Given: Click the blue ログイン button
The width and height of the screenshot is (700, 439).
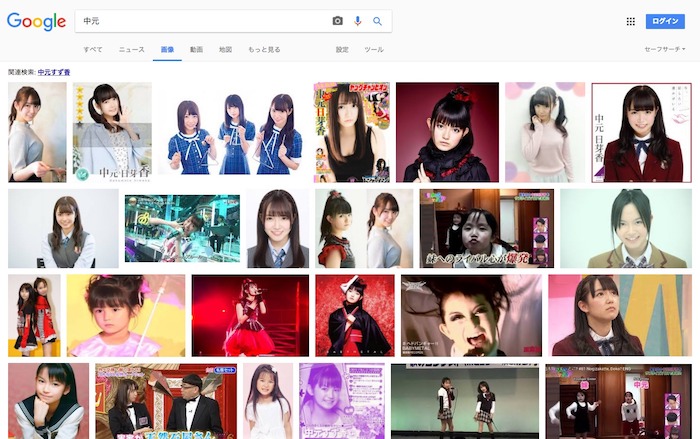Looking at the screenshot, I should [x=665, y=21].
